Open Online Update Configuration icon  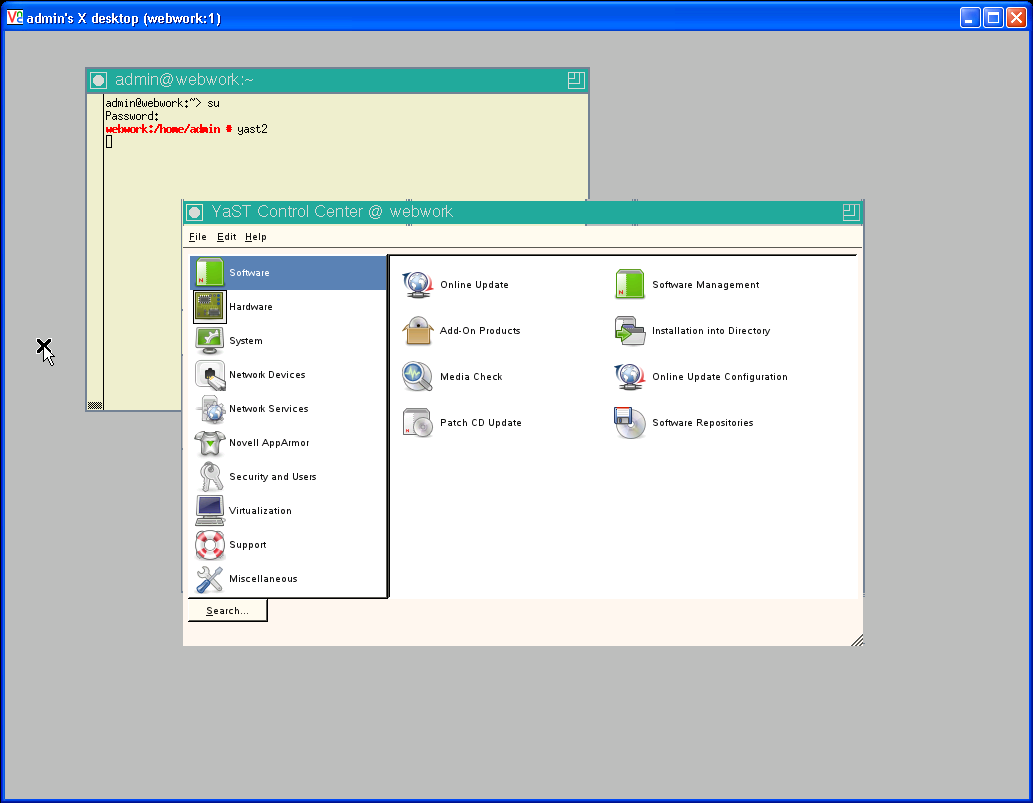pyautogui.click(x=630, y=377)
